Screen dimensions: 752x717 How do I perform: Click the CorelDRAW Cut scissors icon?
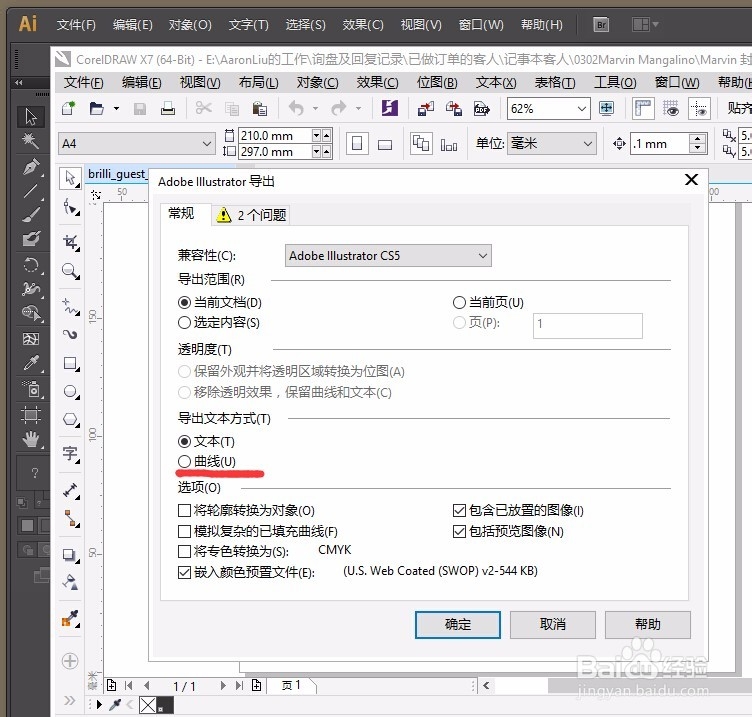[x=204, y=108]
